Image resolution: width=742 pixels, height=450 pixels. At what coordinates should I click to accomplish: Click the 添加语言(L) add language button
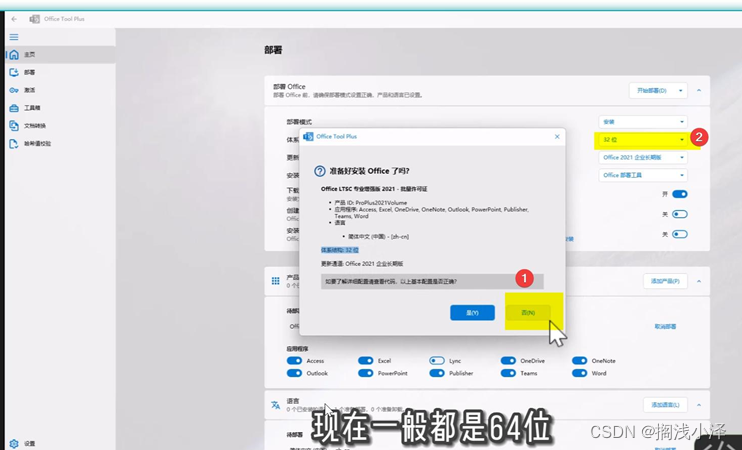(665, 405)
